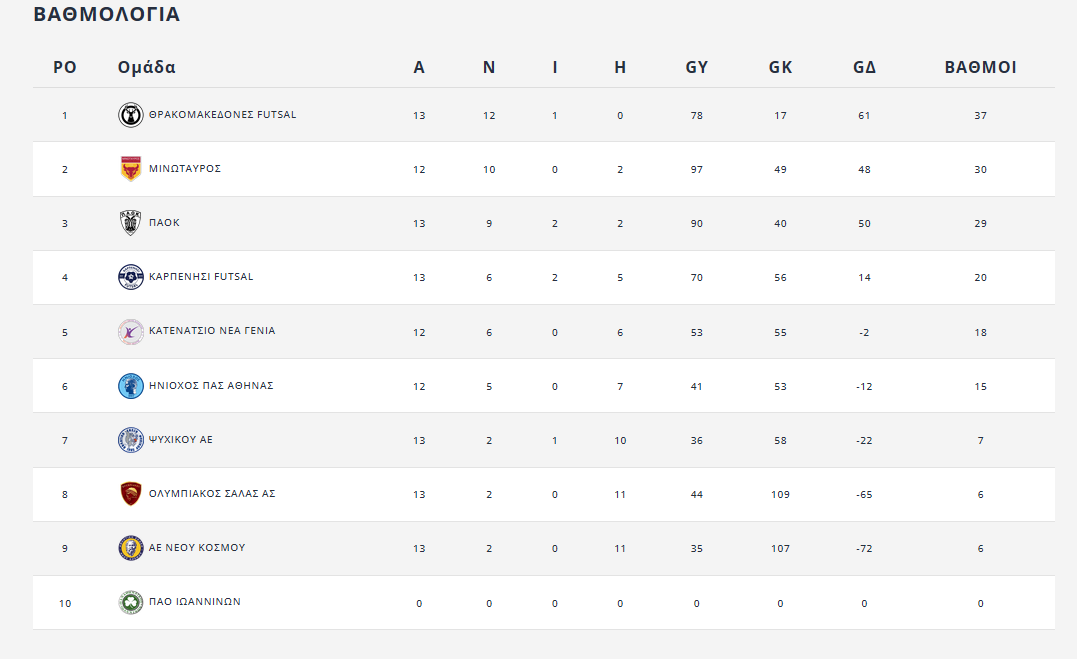This screenshot has width=1077, height=659.
Task: Click the ΟΛΥΜΠΙΑΚΟΣ ΣΑΛΑΣ ΑΣ crest
Action: [x=130, y=494]
